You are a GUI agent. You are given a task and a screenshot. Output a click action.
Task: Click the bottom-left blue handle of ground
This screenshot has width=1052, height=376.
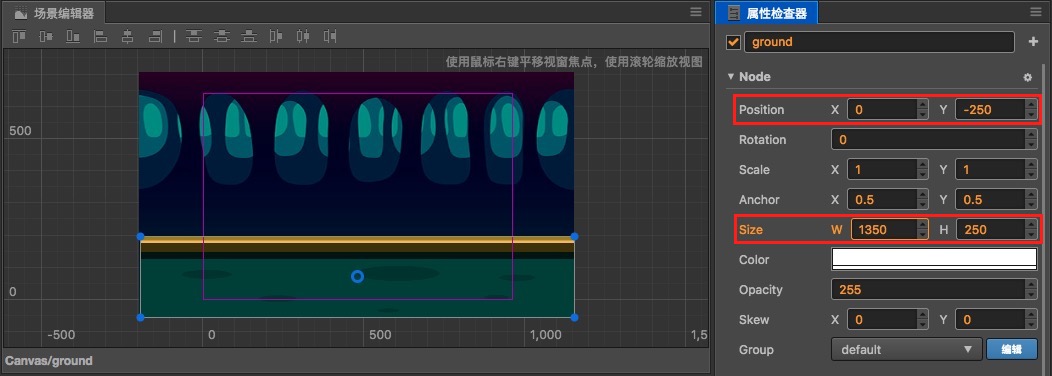click(140, 317)
